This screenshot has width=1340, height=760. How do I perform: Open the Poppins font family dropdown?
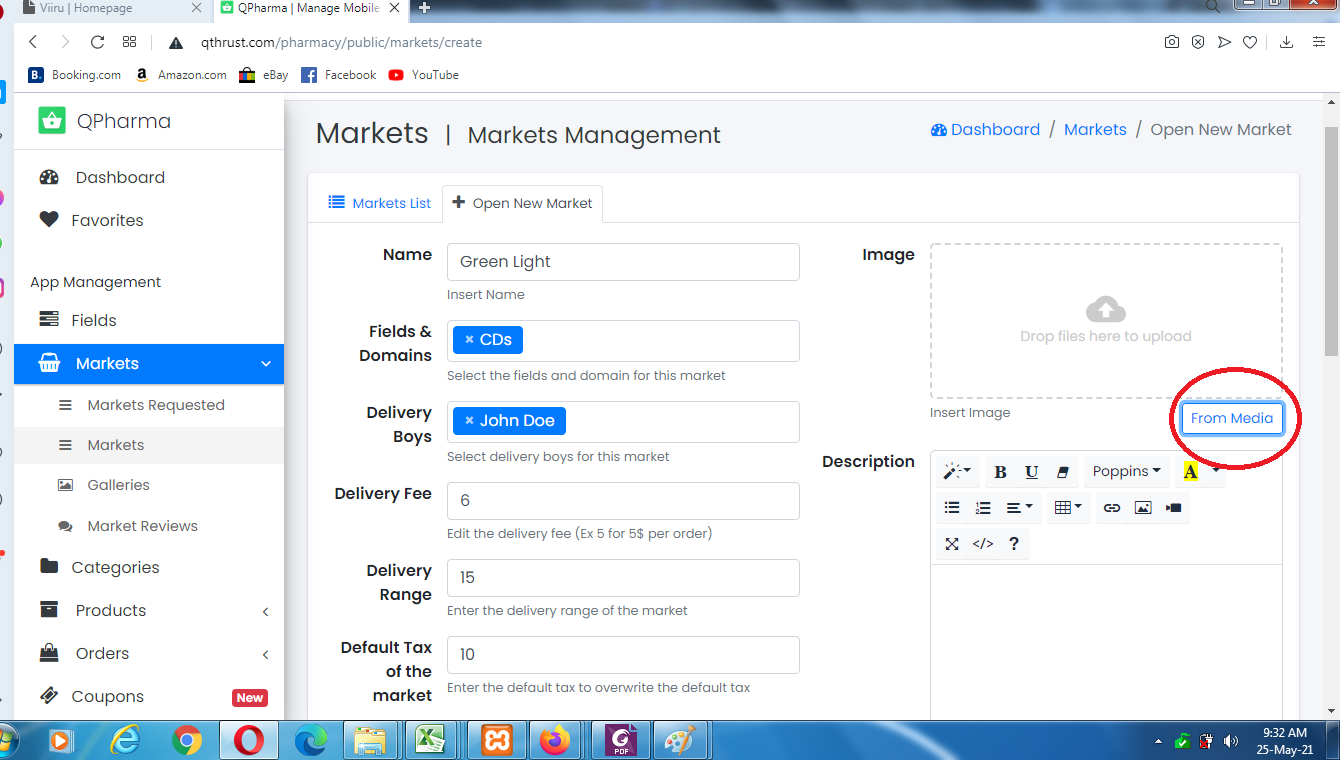coord(1126,472)
